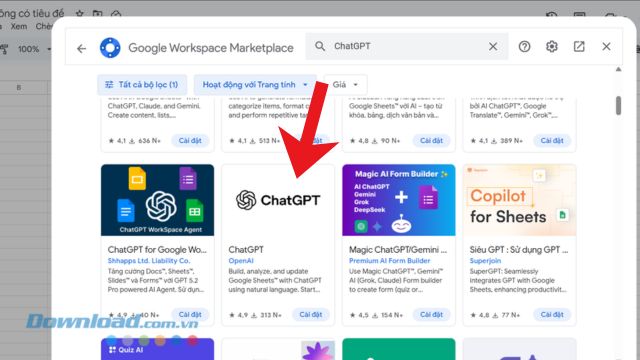
Task: Click '154 N+' download count text
Action: pyautogui.click(x=393, y=315)
